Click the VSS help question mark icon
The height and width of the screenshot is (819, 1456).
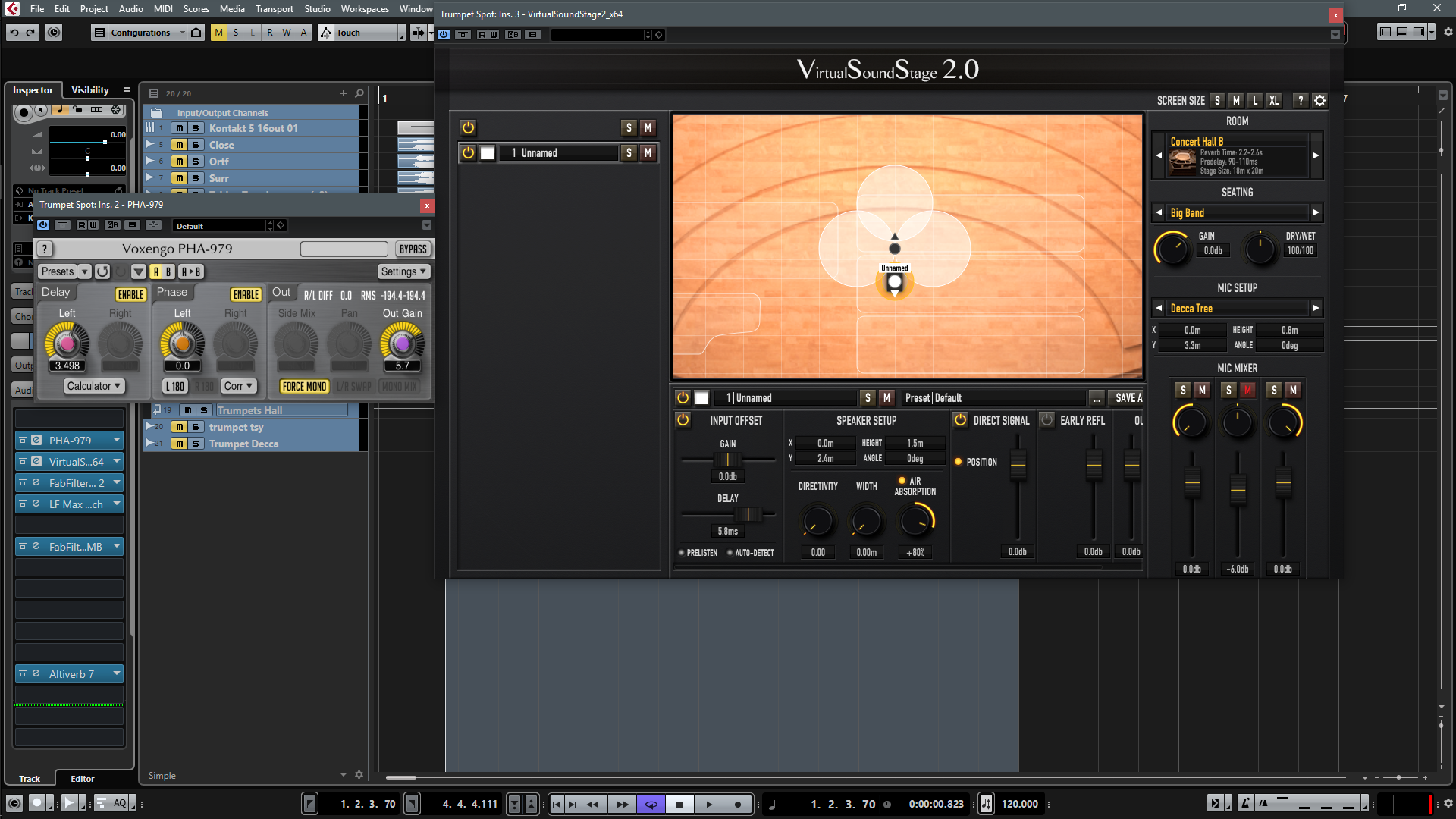[x=1301, y=100]
